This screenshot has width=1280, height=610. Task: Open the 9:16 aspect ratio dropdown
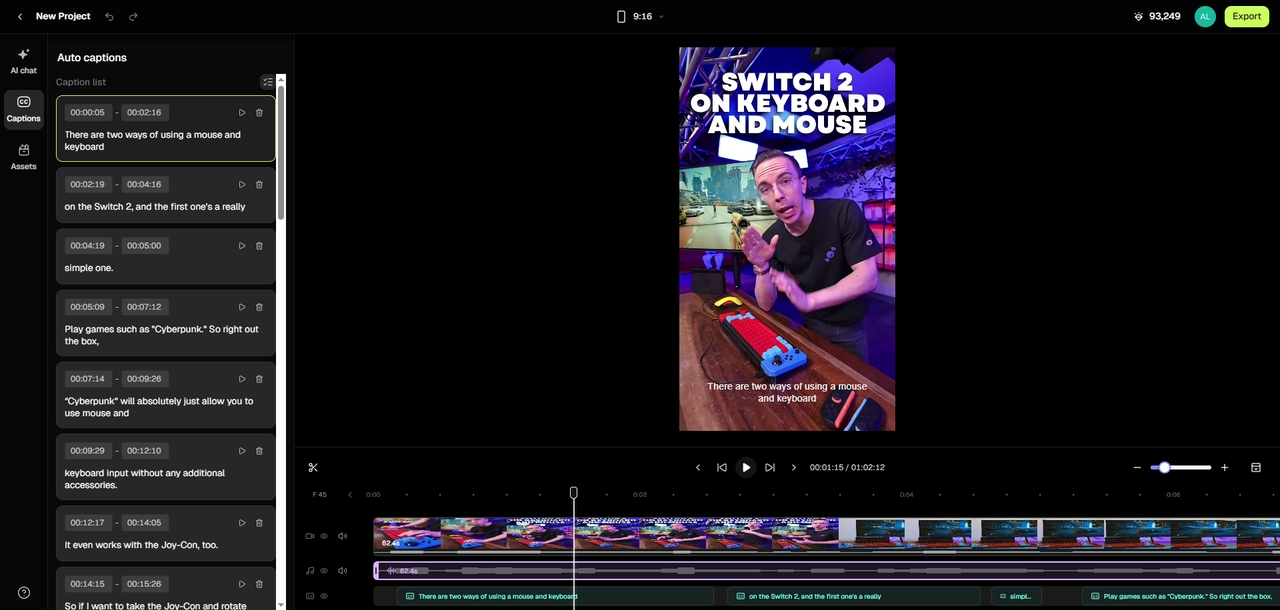[x=640, y=16]
